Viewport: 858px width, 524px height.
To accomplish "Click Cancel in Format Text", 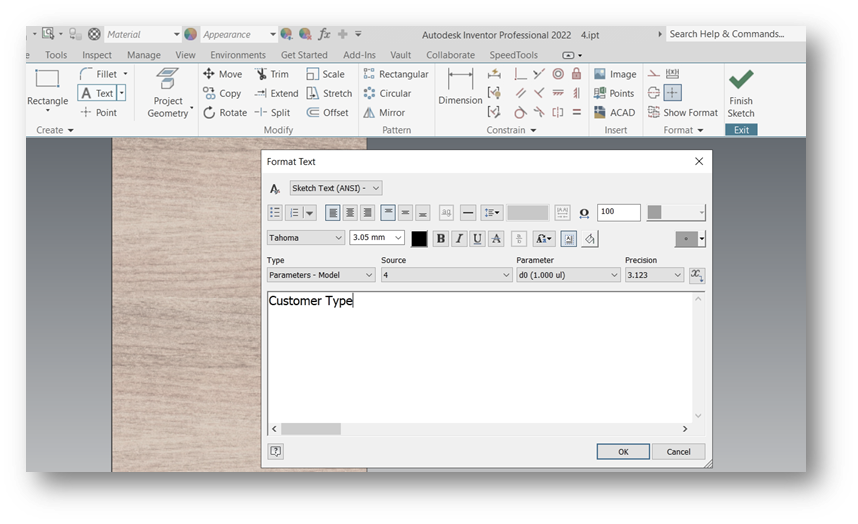I will (679, 452).
